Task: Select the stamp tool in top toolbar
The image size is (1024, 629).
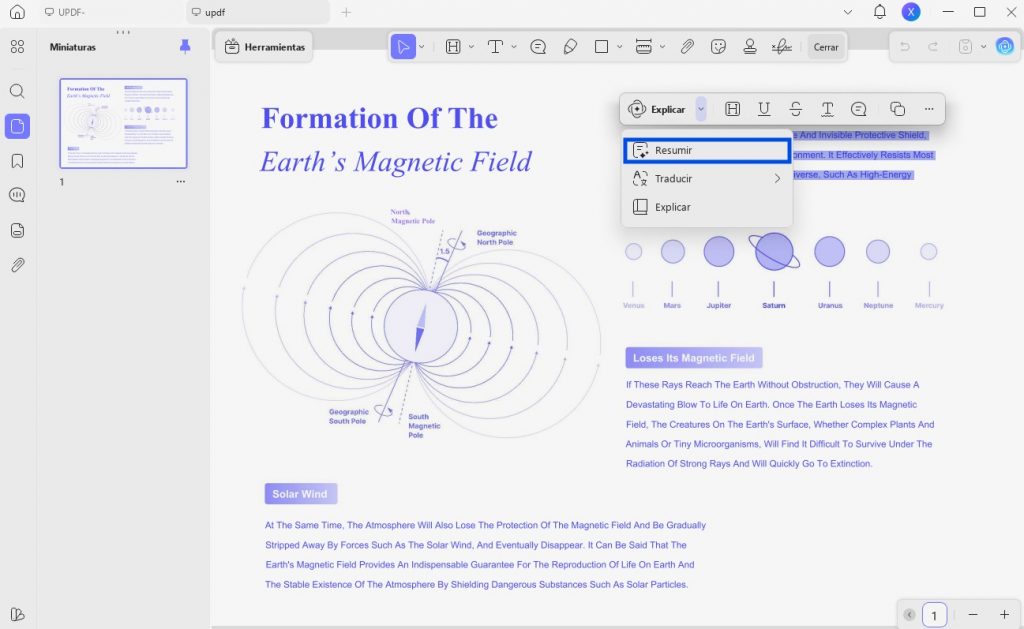Action: pyautogui.click(x=750, y=46)
